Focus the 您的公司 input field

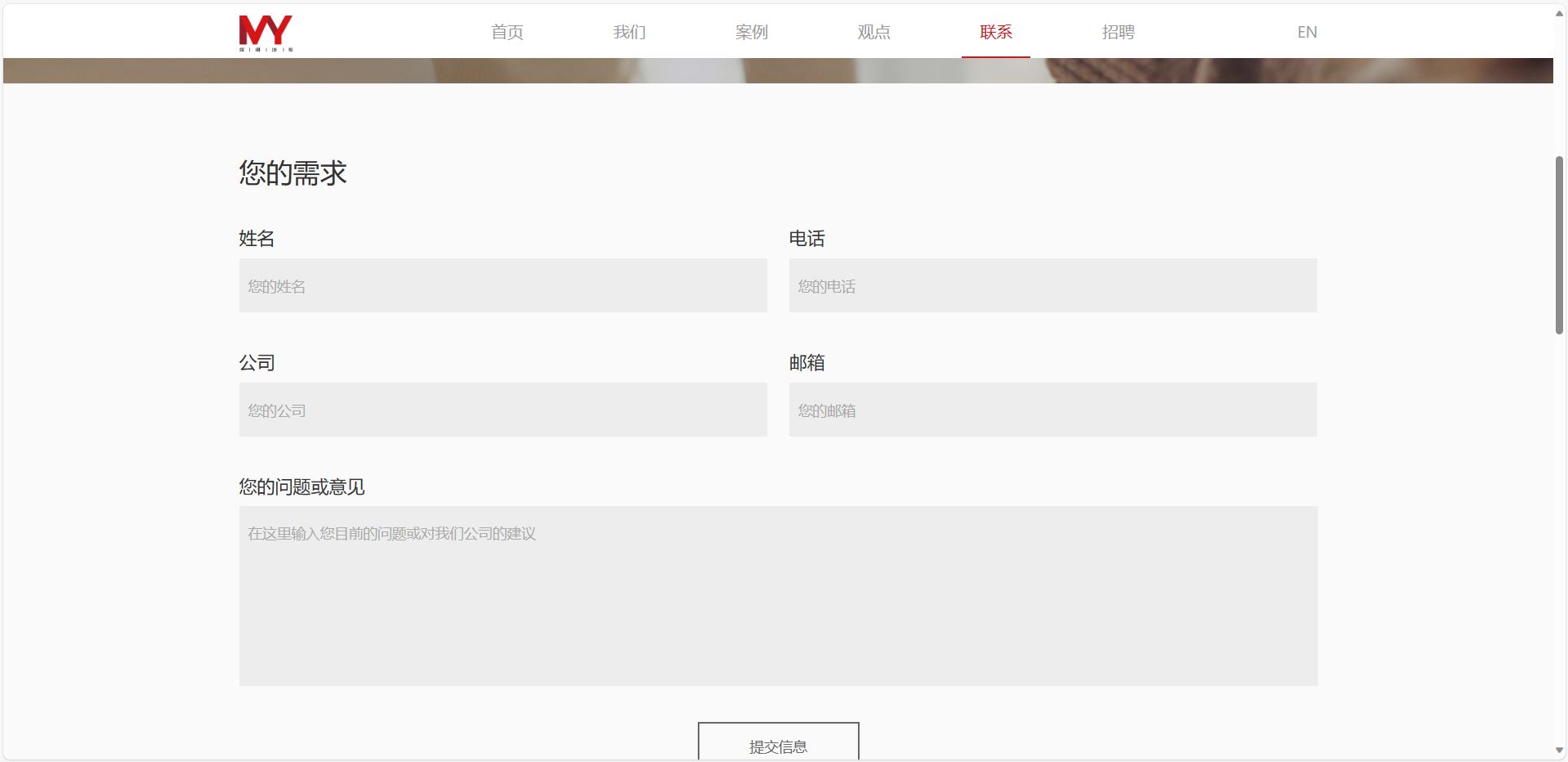click(x=503, y=410)
